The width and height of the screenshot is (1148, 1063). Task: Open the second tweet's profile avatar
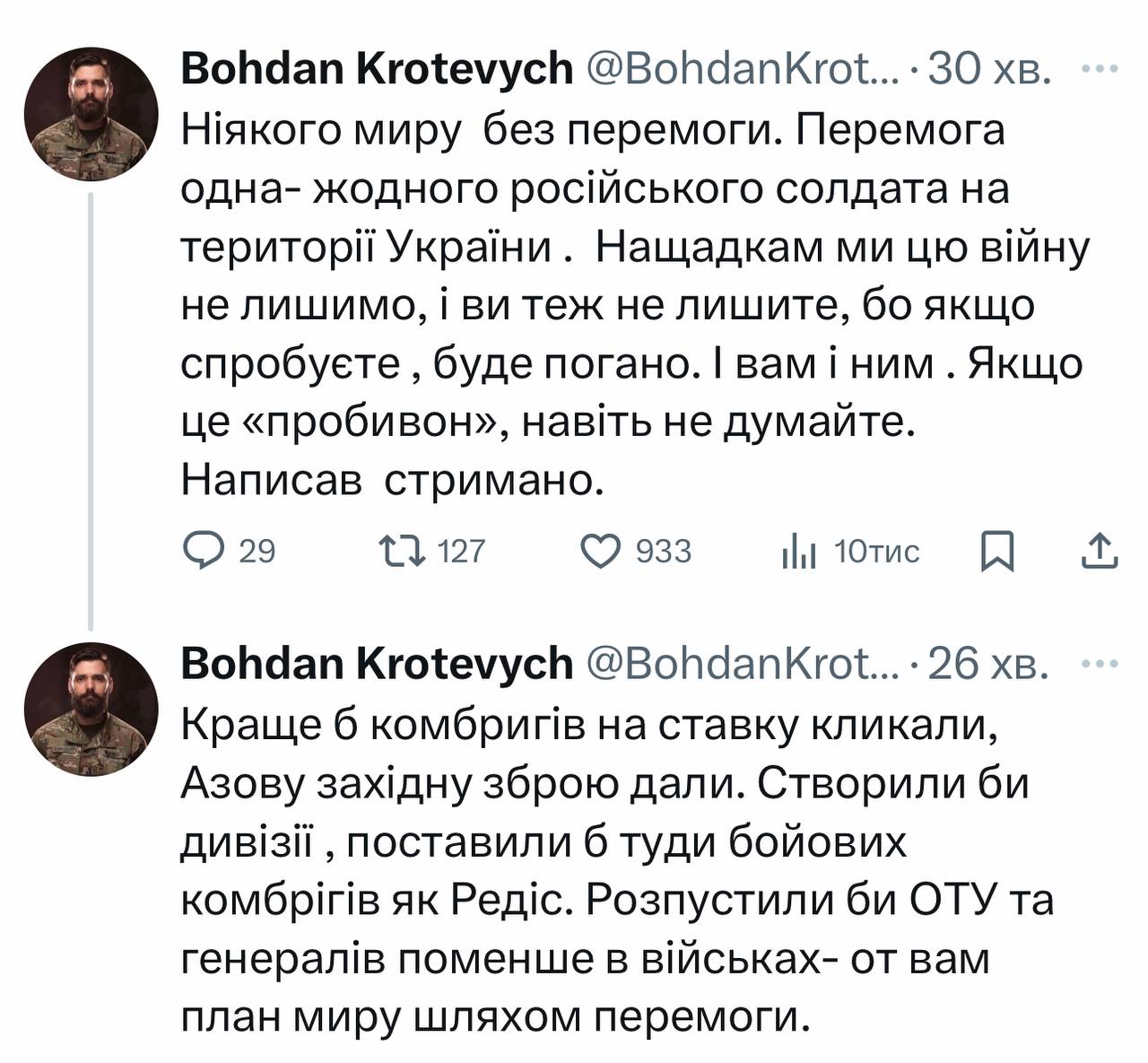[x=91, y=710]
